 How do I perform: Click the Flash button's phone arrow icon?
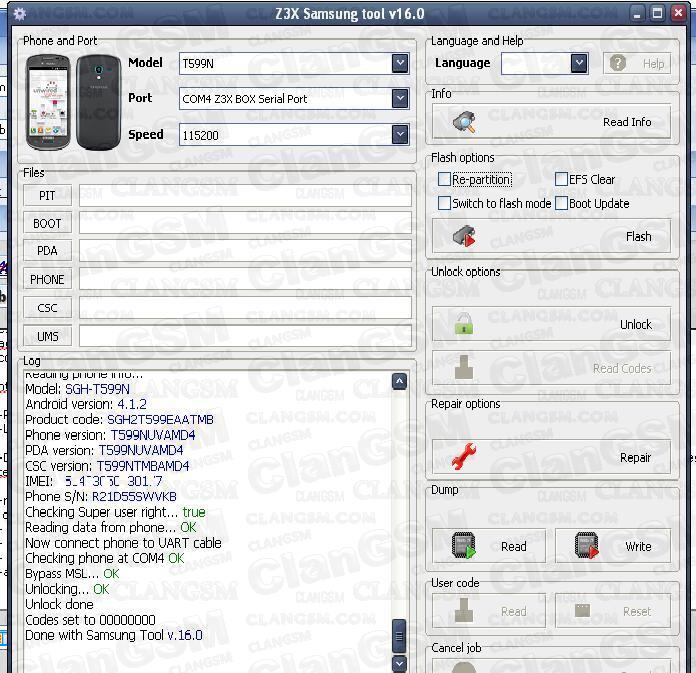pos(464,236)
